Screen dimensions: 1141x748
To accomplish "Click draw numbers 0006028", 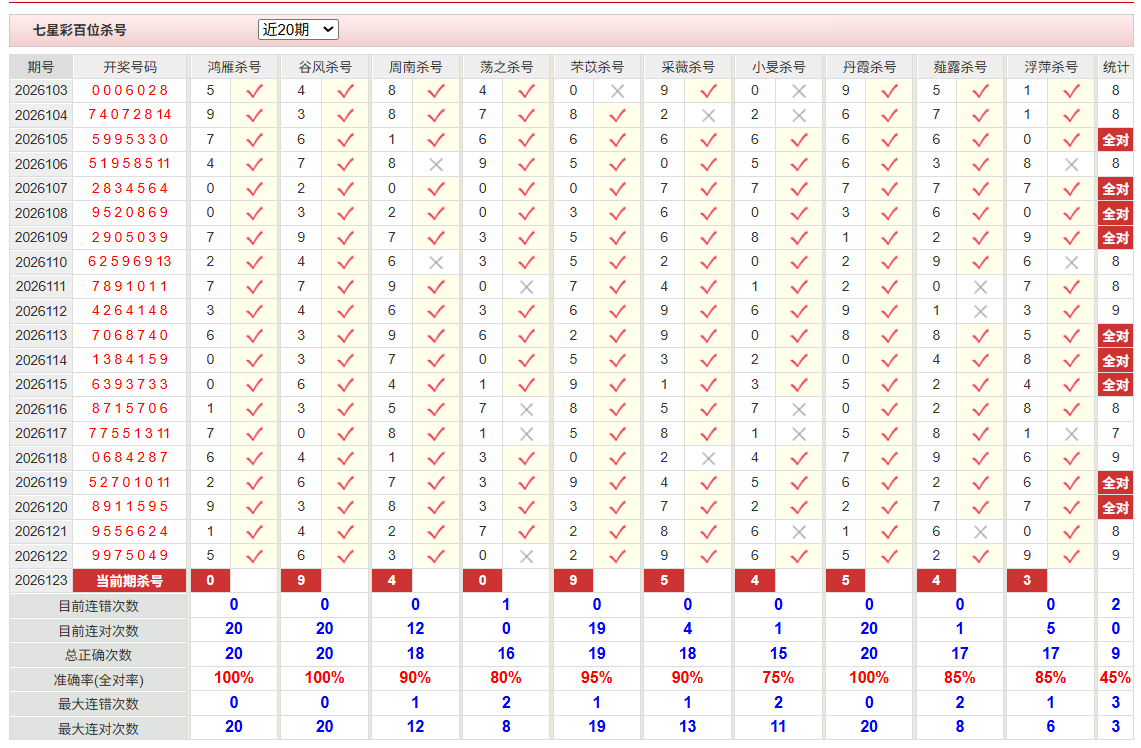I will [x=130, y=90].
